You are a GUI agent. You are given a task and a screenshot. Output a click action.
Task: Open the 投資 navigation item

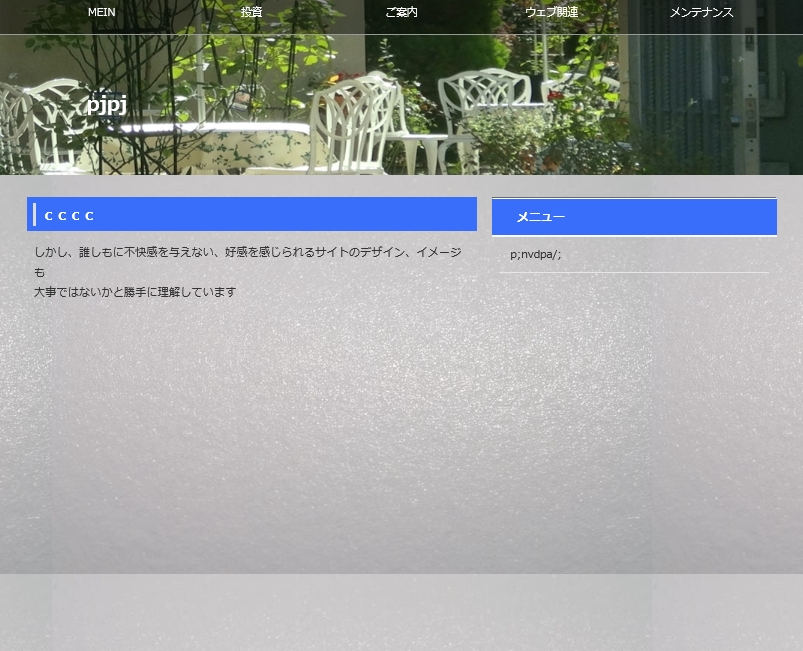point(251,12)
